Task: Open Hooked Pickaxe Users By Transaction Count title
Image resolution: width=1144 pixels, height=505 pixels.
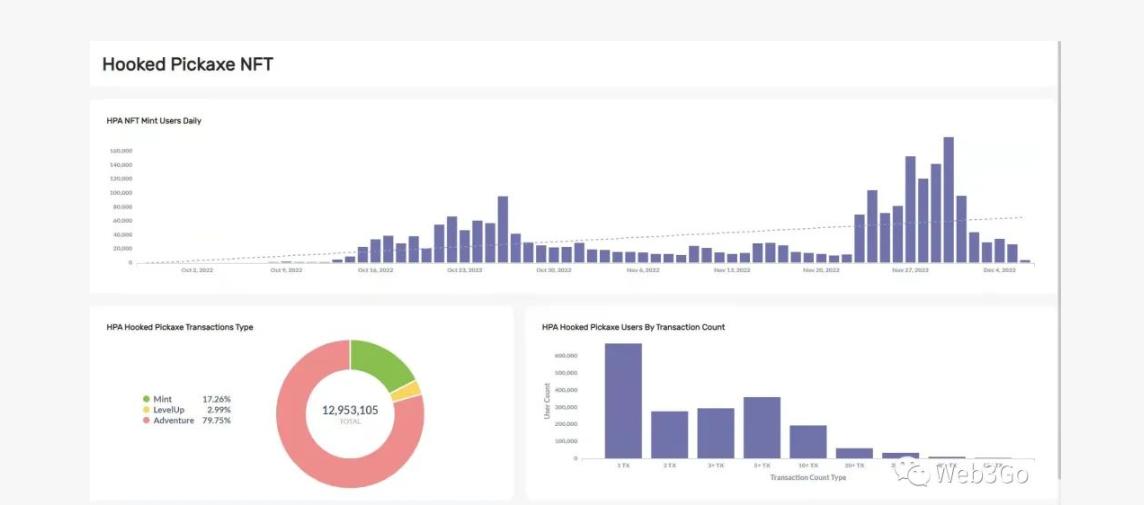Action: [633, 327]
